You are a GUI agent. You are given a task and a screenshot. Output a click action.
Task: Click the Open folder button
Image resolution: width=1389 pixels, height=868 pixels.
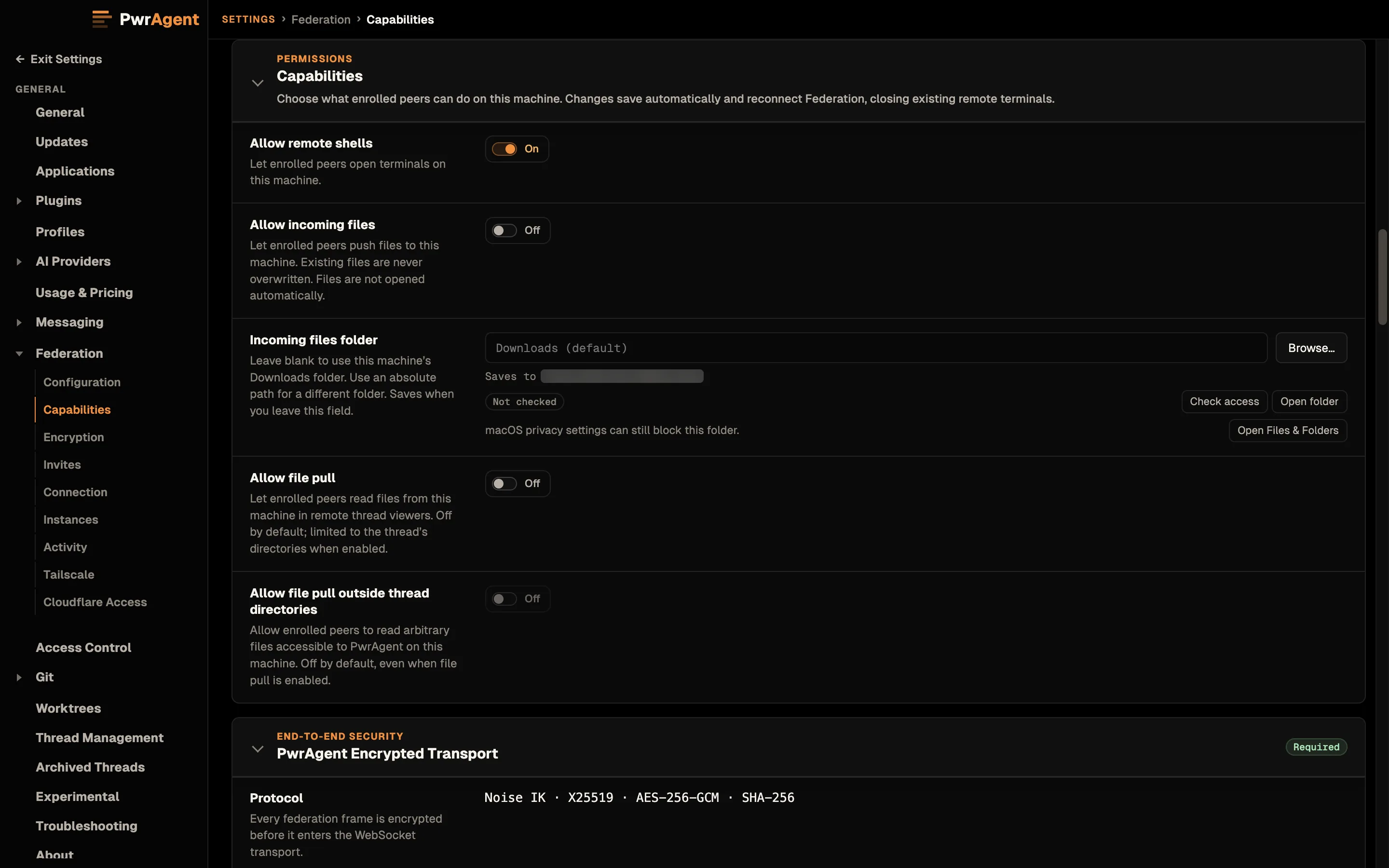(x=1308, y=402)
